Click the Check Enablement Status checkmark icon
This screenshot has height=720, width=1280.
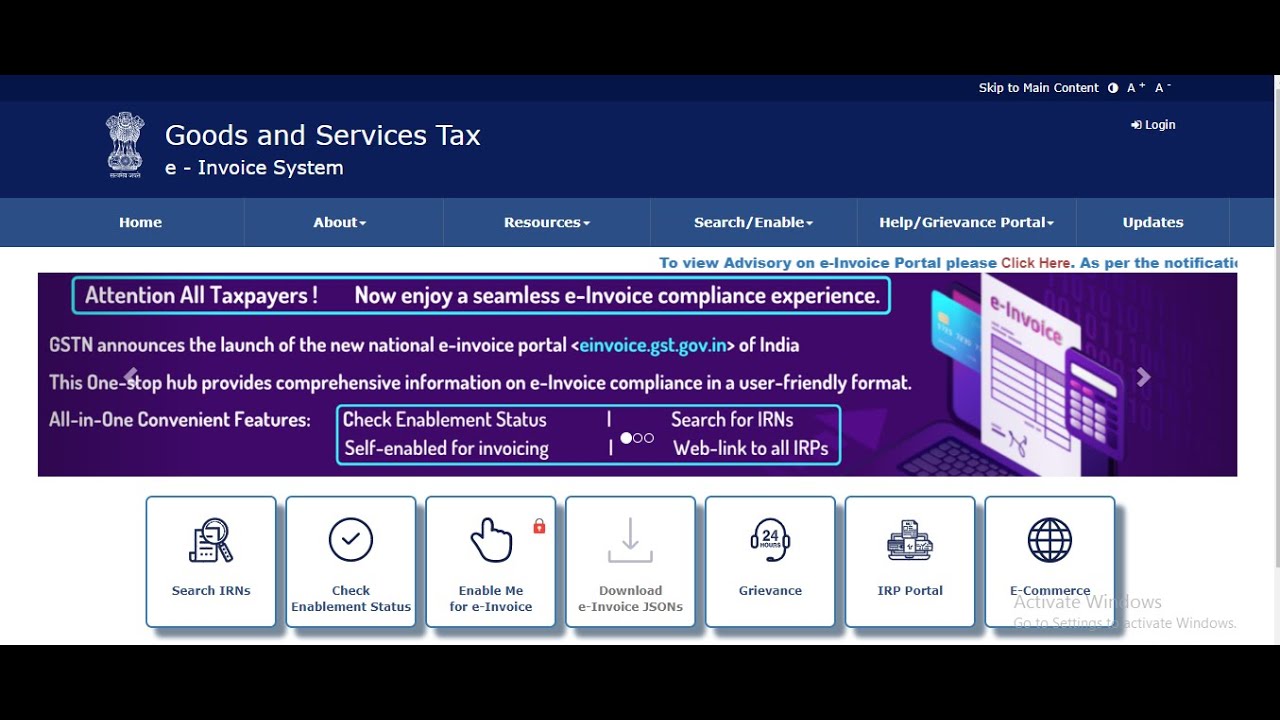pos(351,540)
